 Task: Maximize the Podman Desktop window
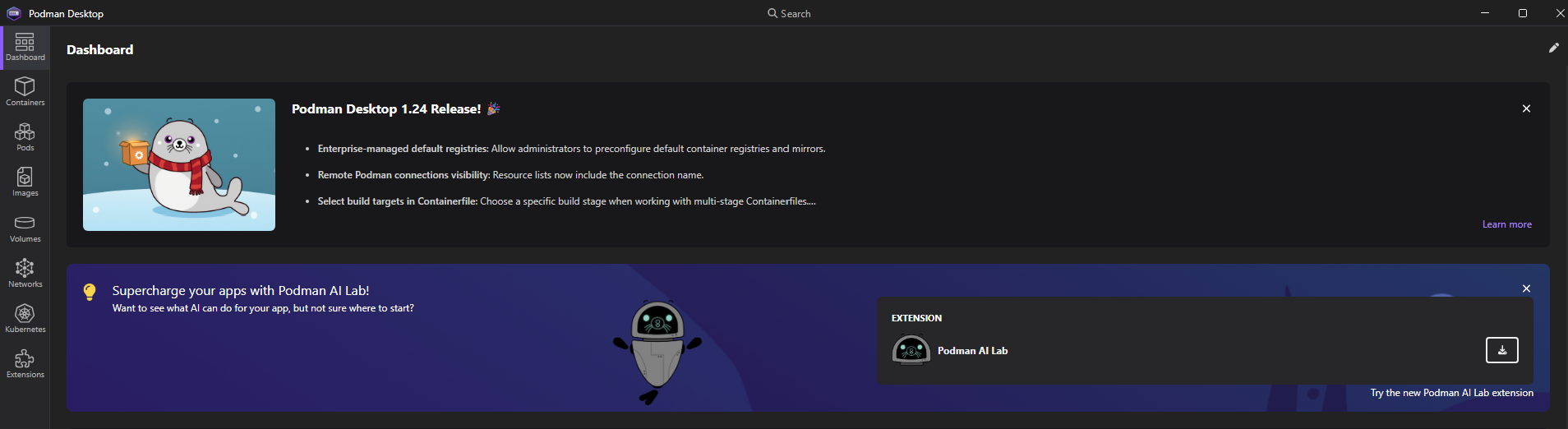1522,13
